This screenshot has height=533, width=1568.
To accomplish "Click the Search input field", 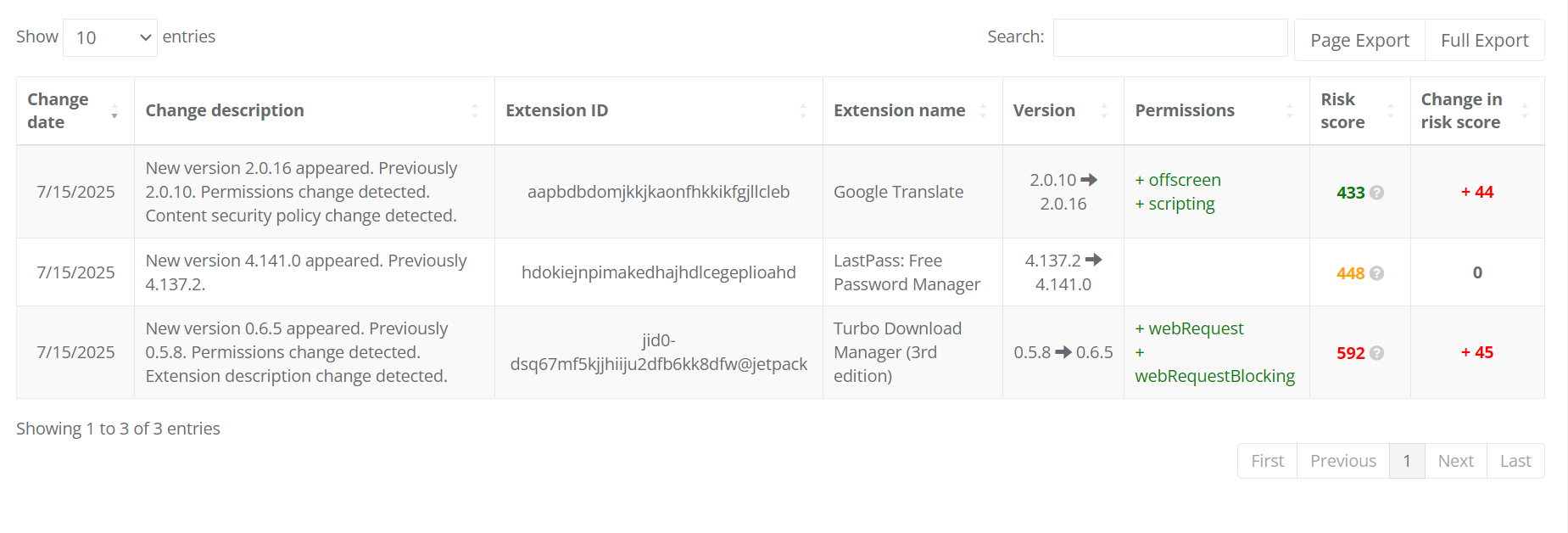I will (x=1169, y=38).
